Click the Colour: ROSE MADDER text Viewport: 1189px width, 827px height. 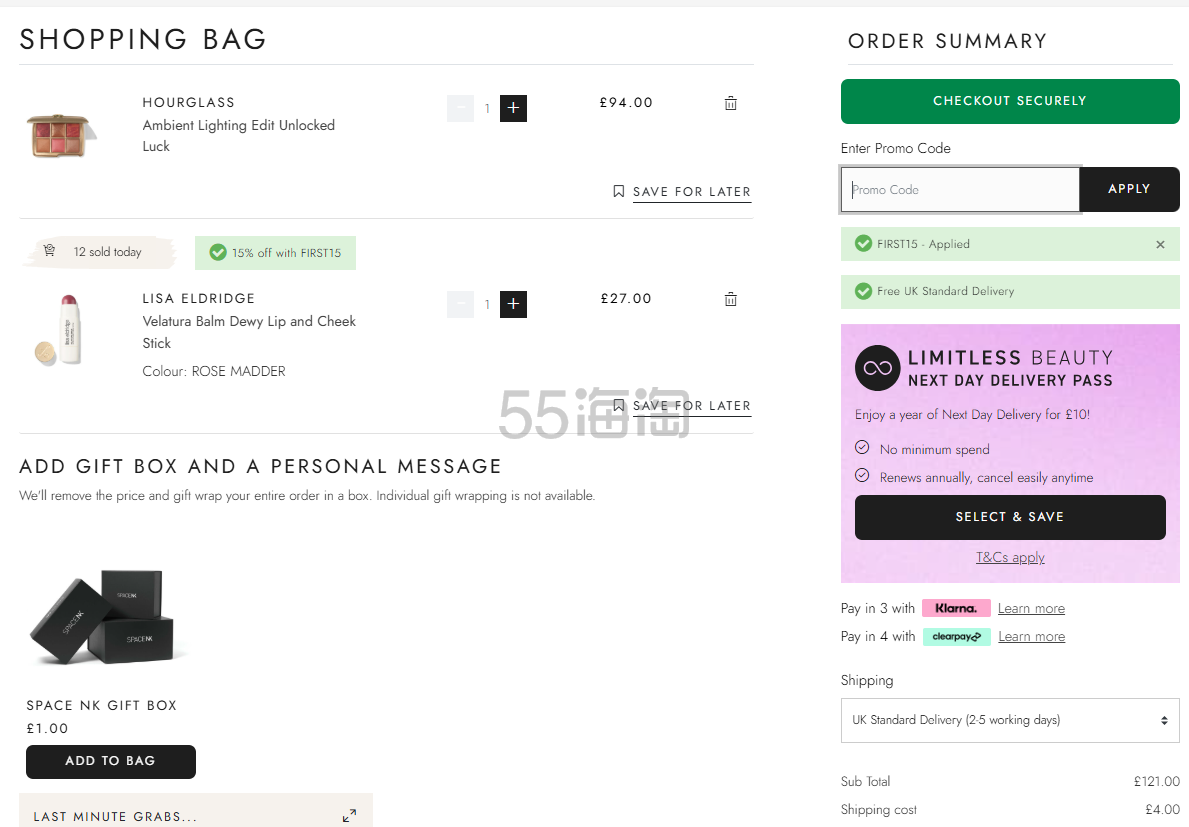(214, 371)
